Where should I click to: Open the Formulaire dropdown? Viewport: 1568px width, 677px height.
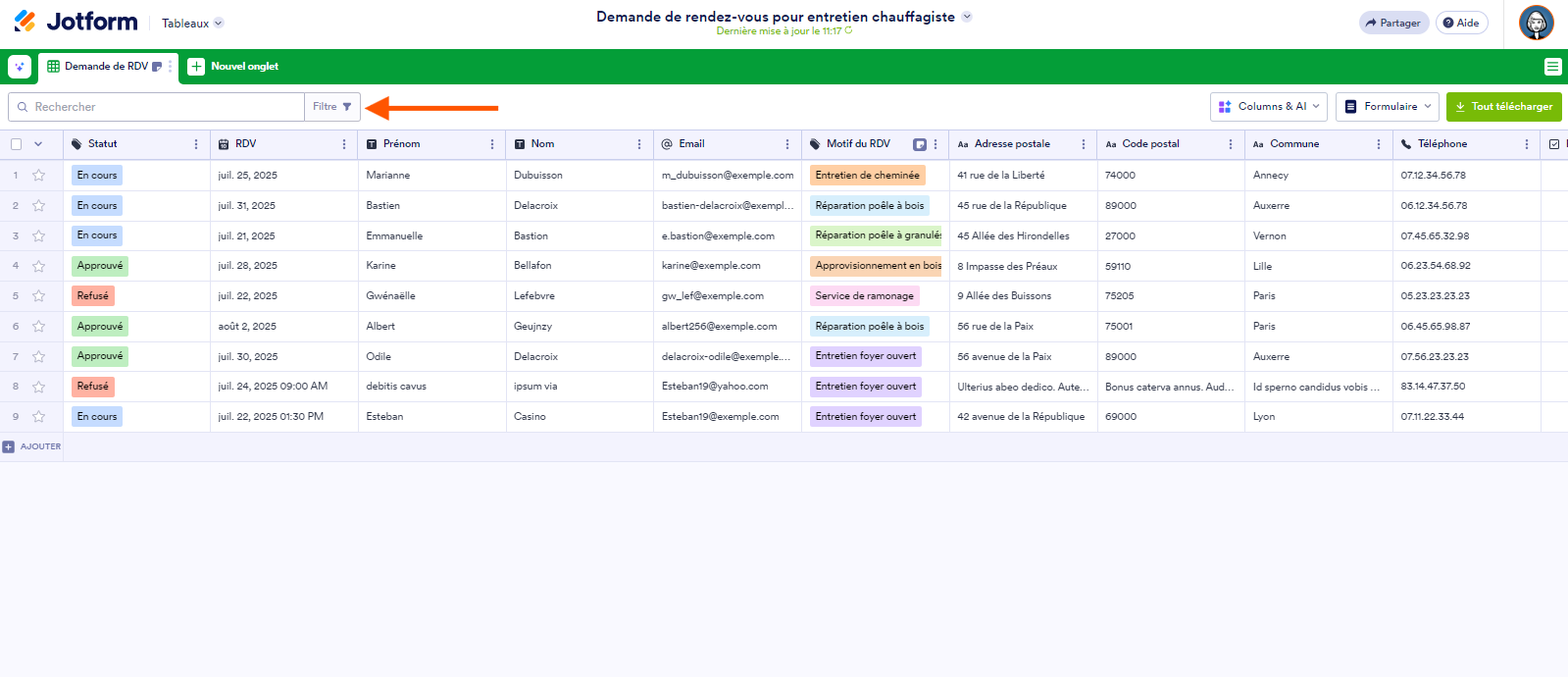1388,106
